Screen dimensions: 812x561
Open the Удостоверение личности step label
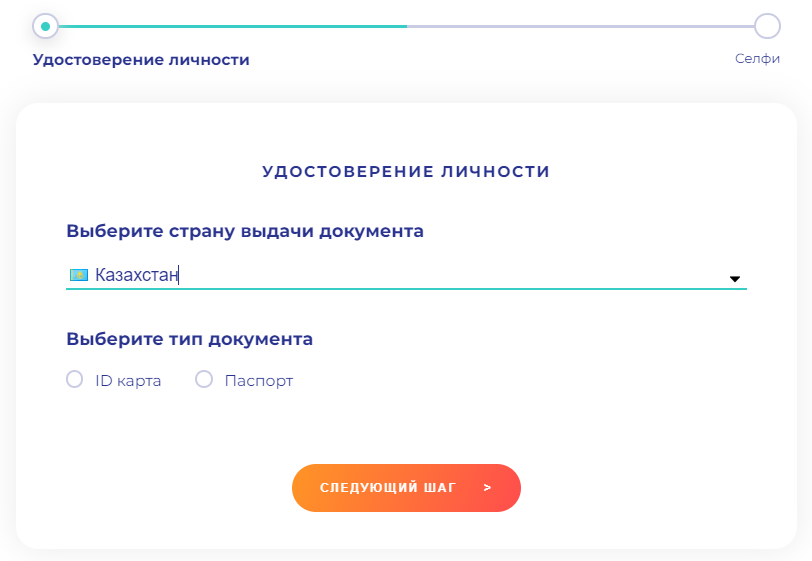tap(141, 60)
